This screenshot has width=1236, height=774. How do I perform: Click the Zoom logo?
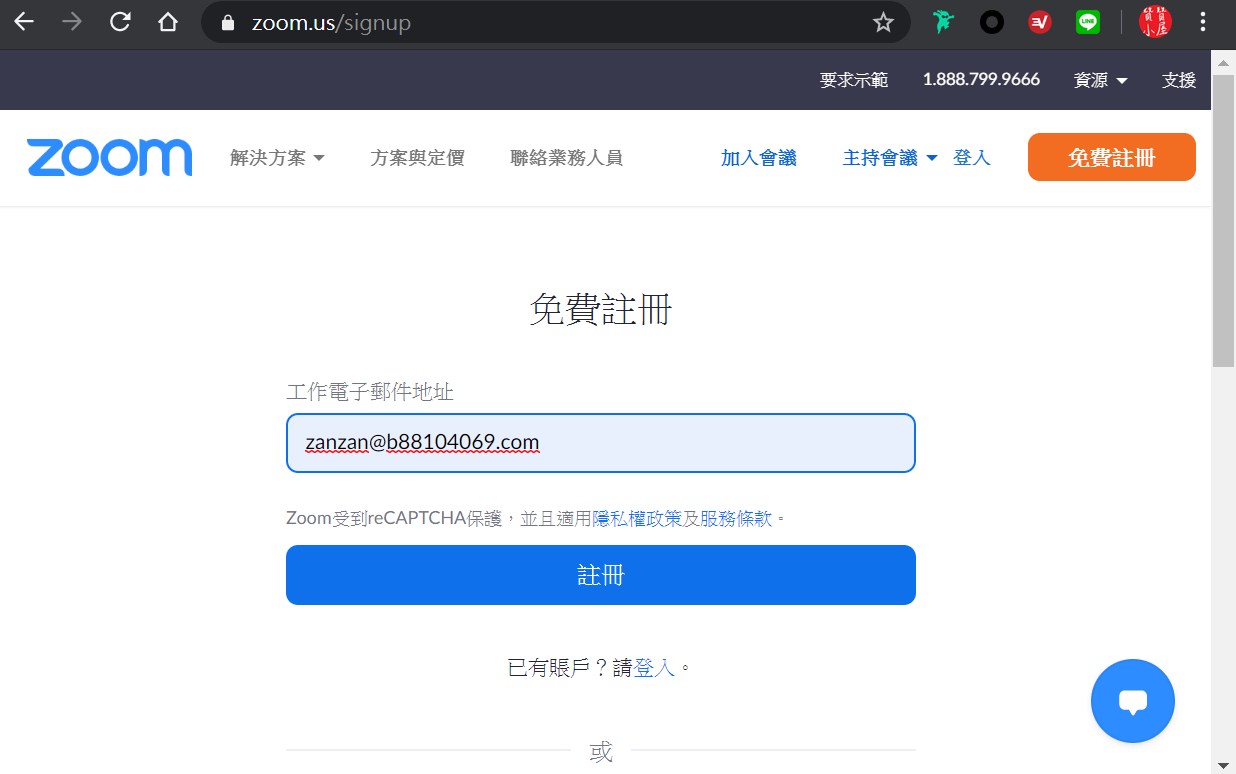tap(110, 158)
